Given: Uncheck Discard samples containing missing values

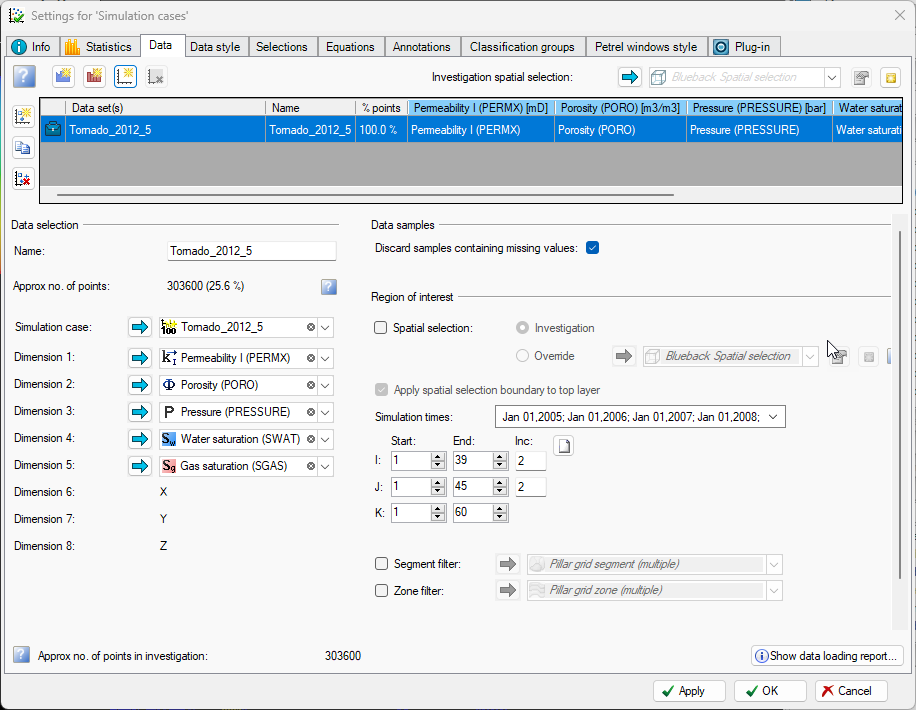Looking at the screenshot, I should (x=592, y=248).
